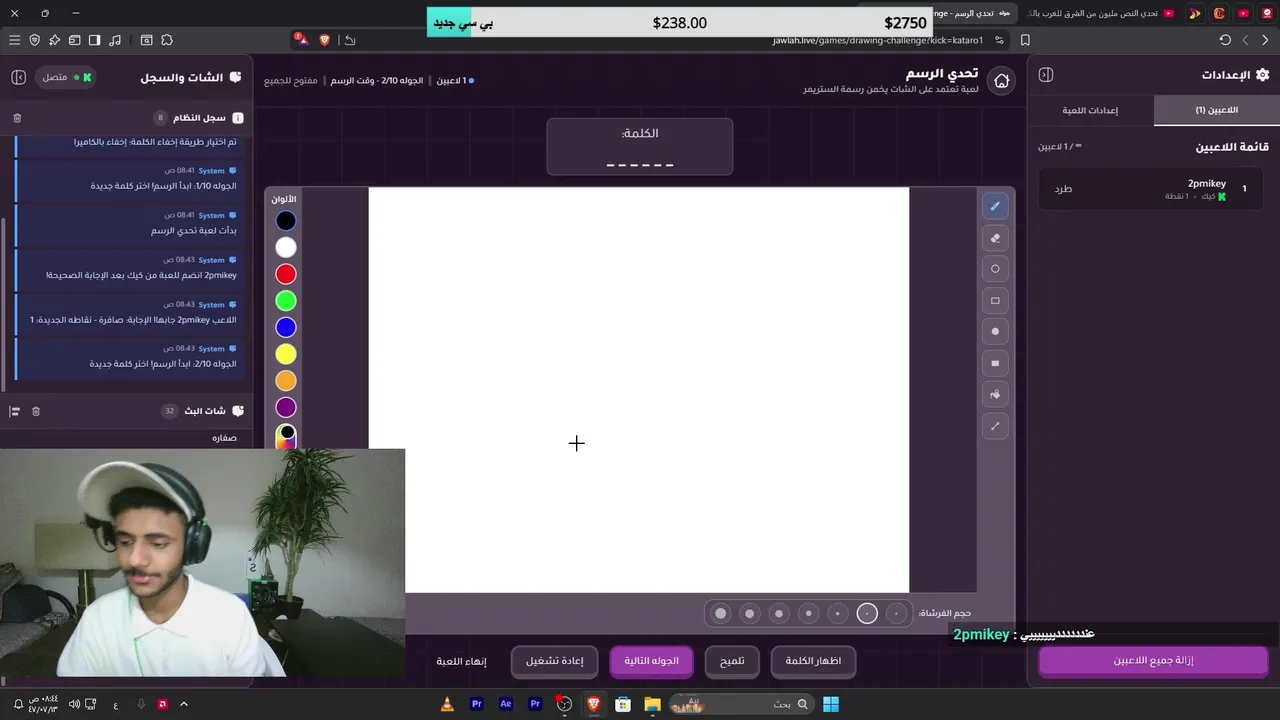This screenshot has width=1280, height=720.
Task: Collapse the chat and log panel
Action: [x=18, y=77]
